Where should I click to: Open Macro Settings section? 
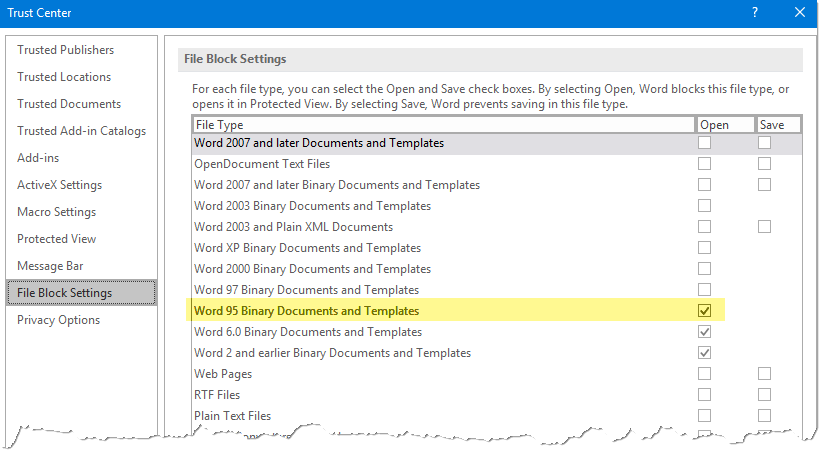pos(57,212)
